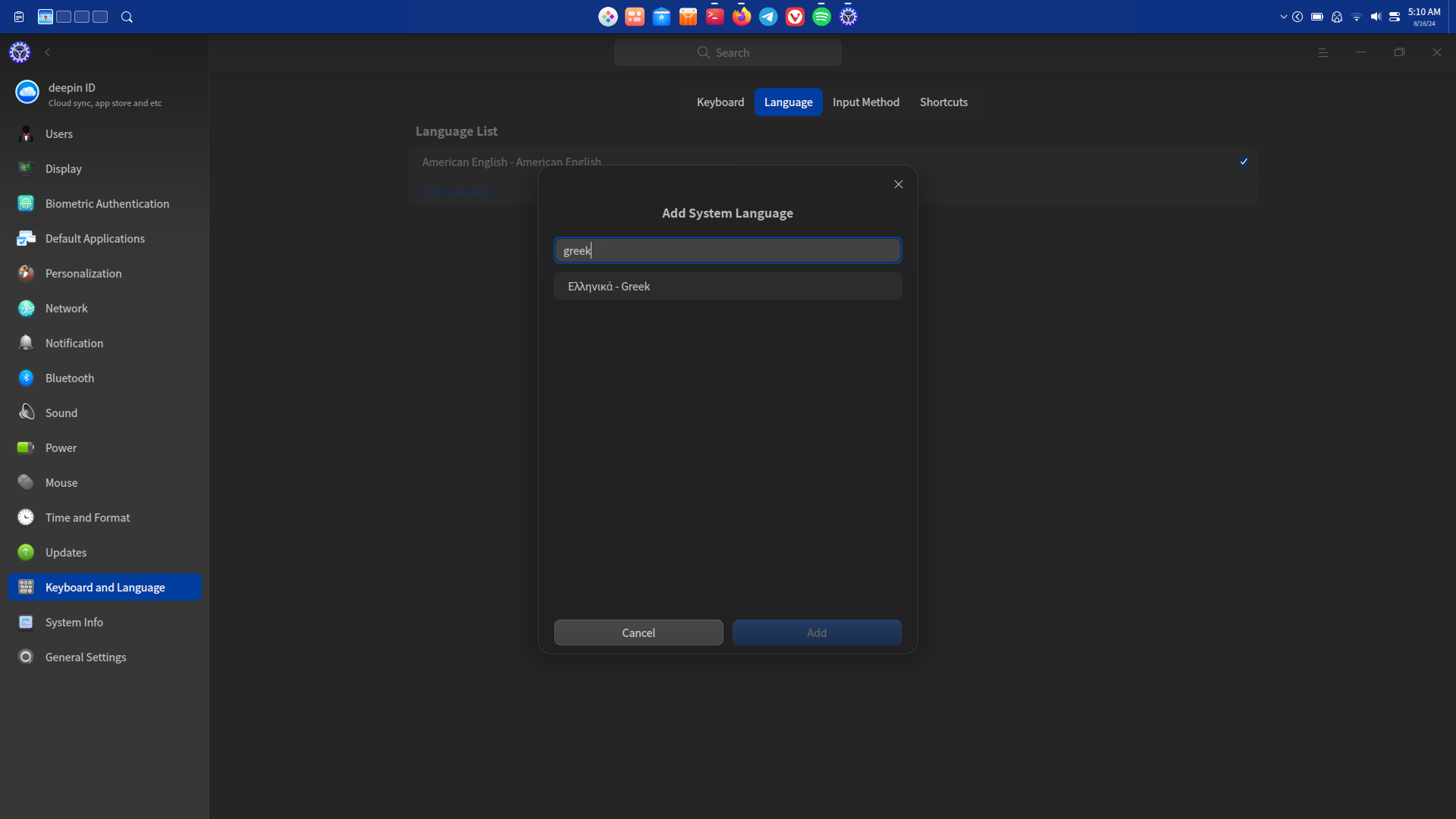Open the battery tray icon
The image size is (1456, 819).
point(1317,17)
